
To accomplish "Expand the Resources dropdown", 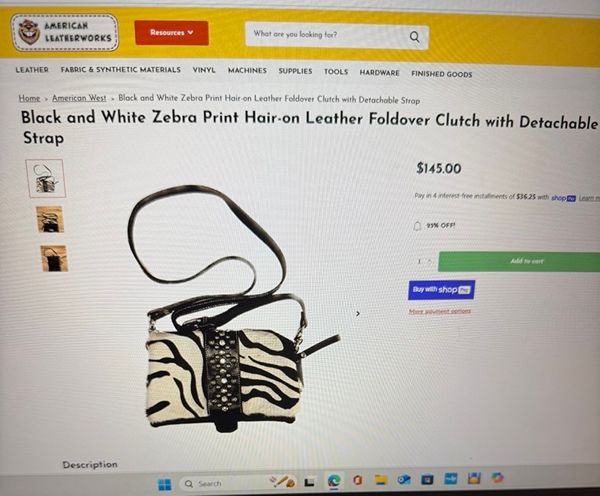I will pos(171,33).
